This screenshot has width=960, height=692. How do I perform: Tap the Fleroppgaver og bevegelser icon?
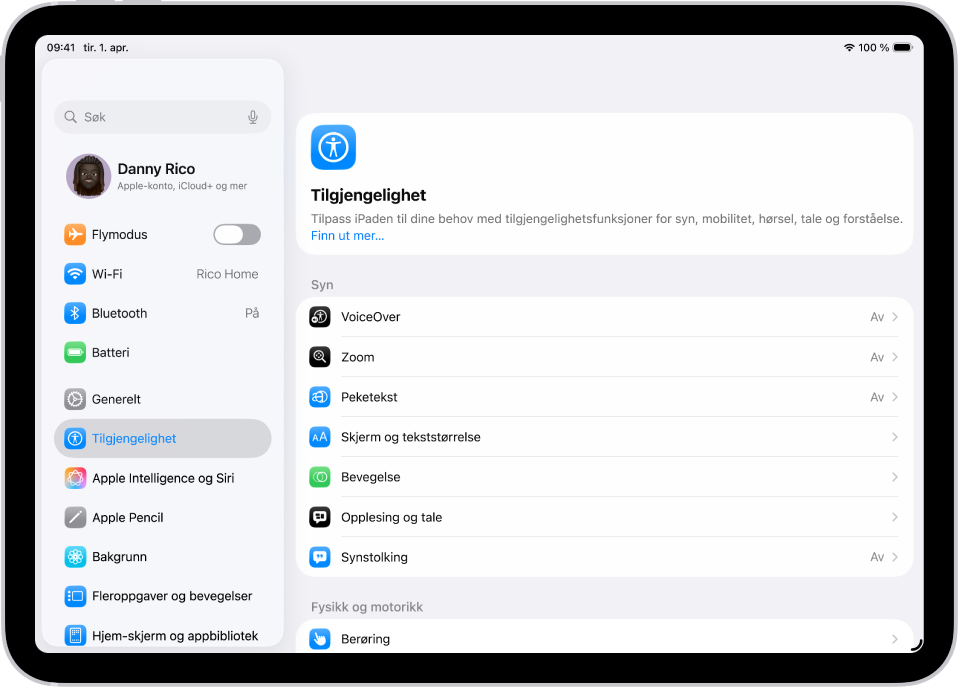pyautogui.click(x=75, y=596)
